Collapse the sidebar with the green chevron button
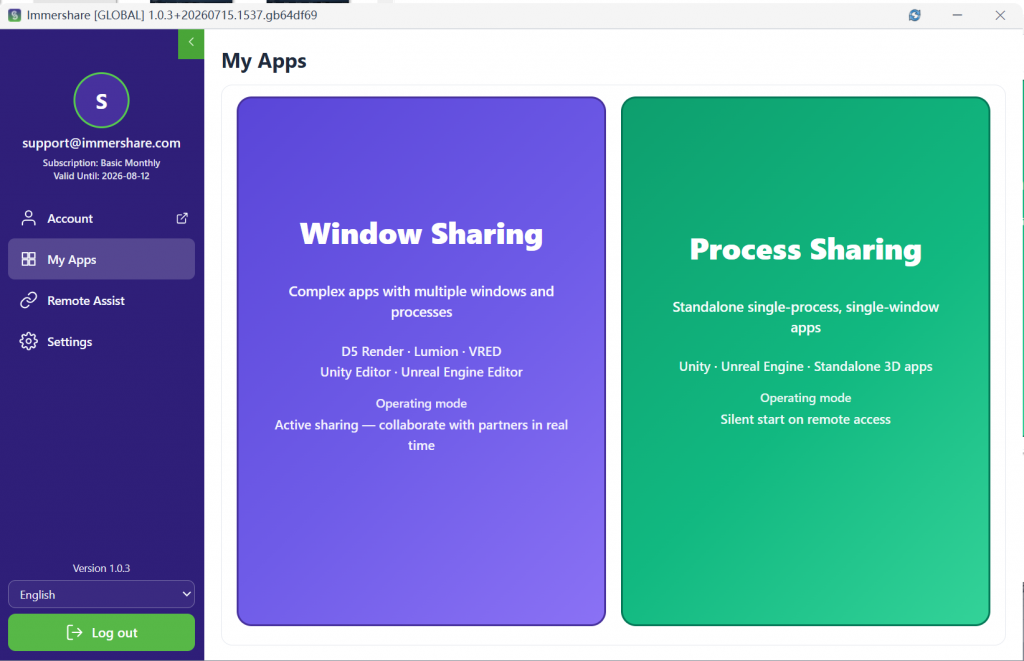Screen dimensions: 1024x661 (191, 44)
